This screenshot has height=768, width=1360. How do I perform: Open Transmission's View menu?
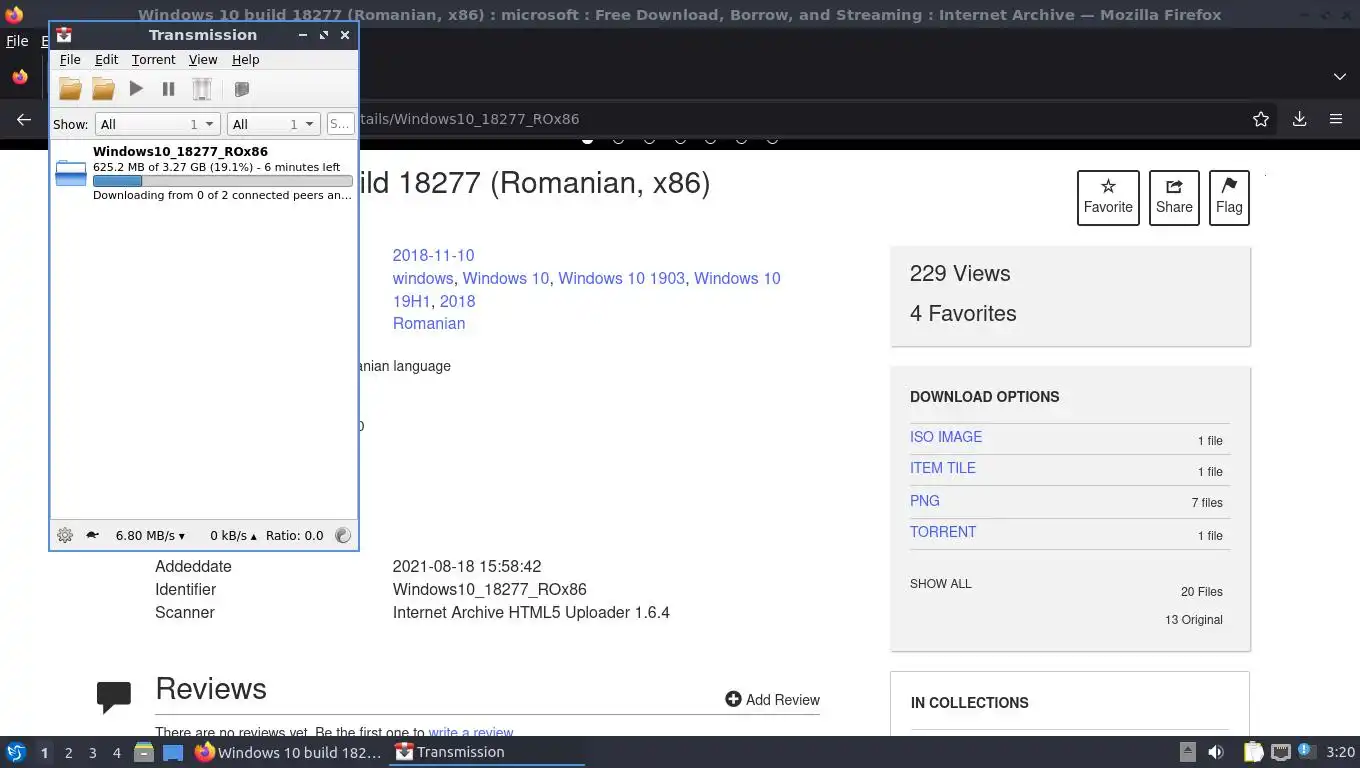(x=203, y=60)
